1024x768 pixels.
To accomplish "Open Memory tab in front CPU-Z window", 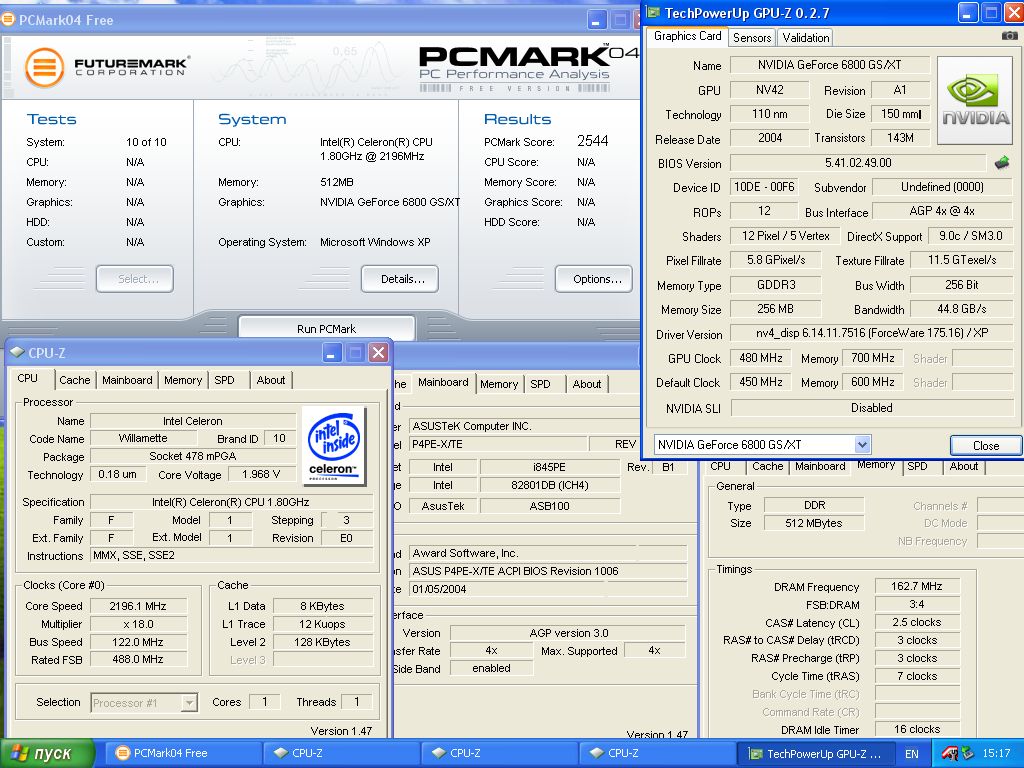I will point(183,380).
